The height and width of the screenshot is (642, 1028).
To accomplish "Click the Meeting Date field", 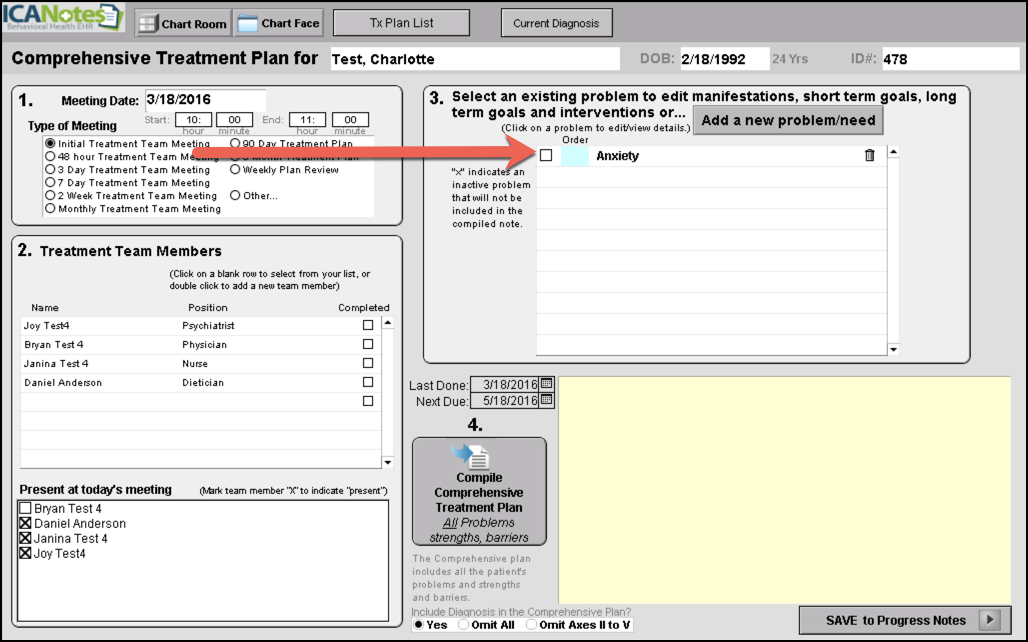I will (204, 100).
